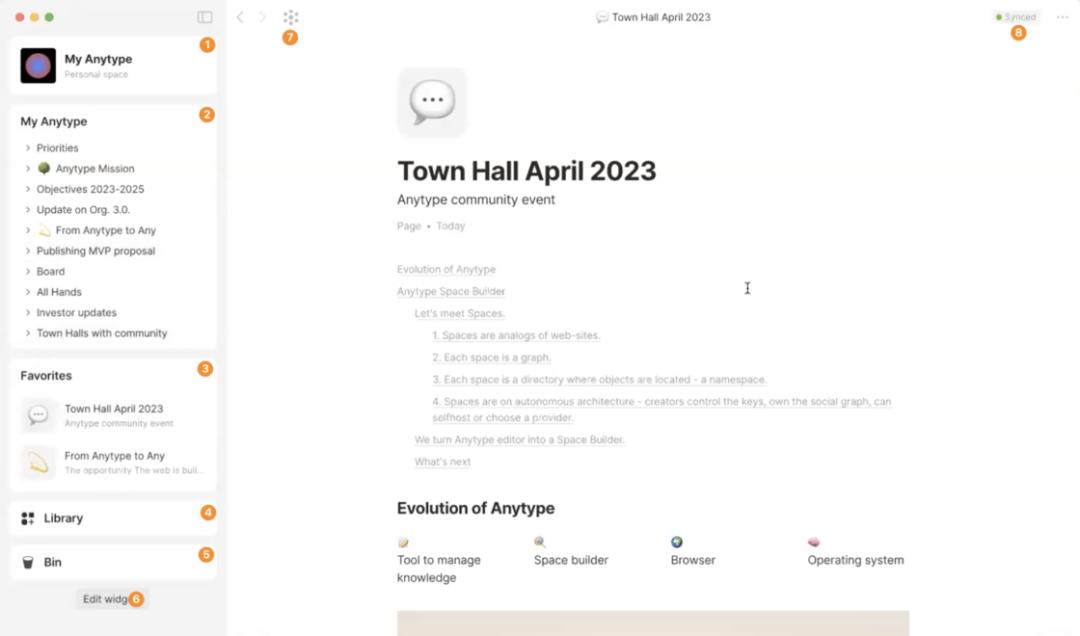This screenshot has width=1080, height=636.
Task: Open the Library widget
Action: (x=113, y=518)
